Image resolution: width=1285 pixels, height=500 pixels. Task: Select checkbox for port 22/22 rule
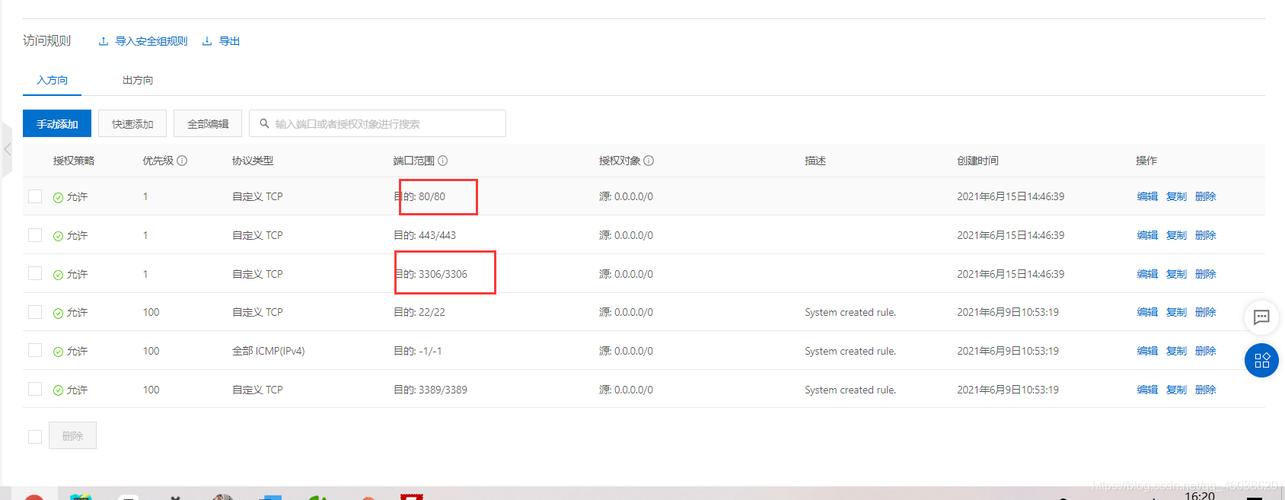35,312
